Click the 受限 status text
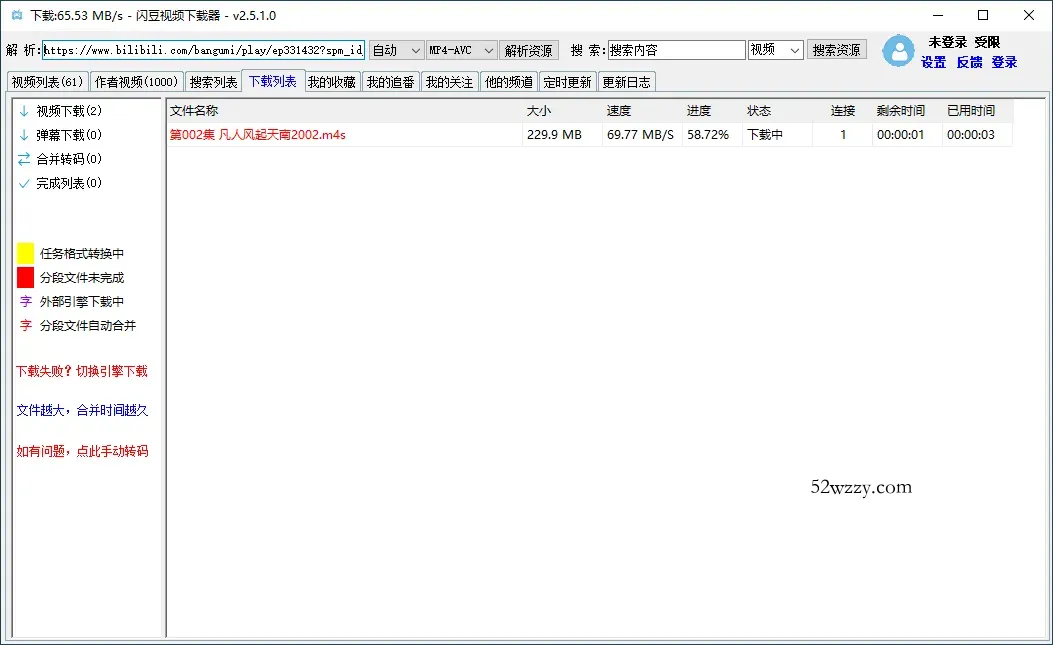The width and height of the screenshot is (1053, 645). 987,42
